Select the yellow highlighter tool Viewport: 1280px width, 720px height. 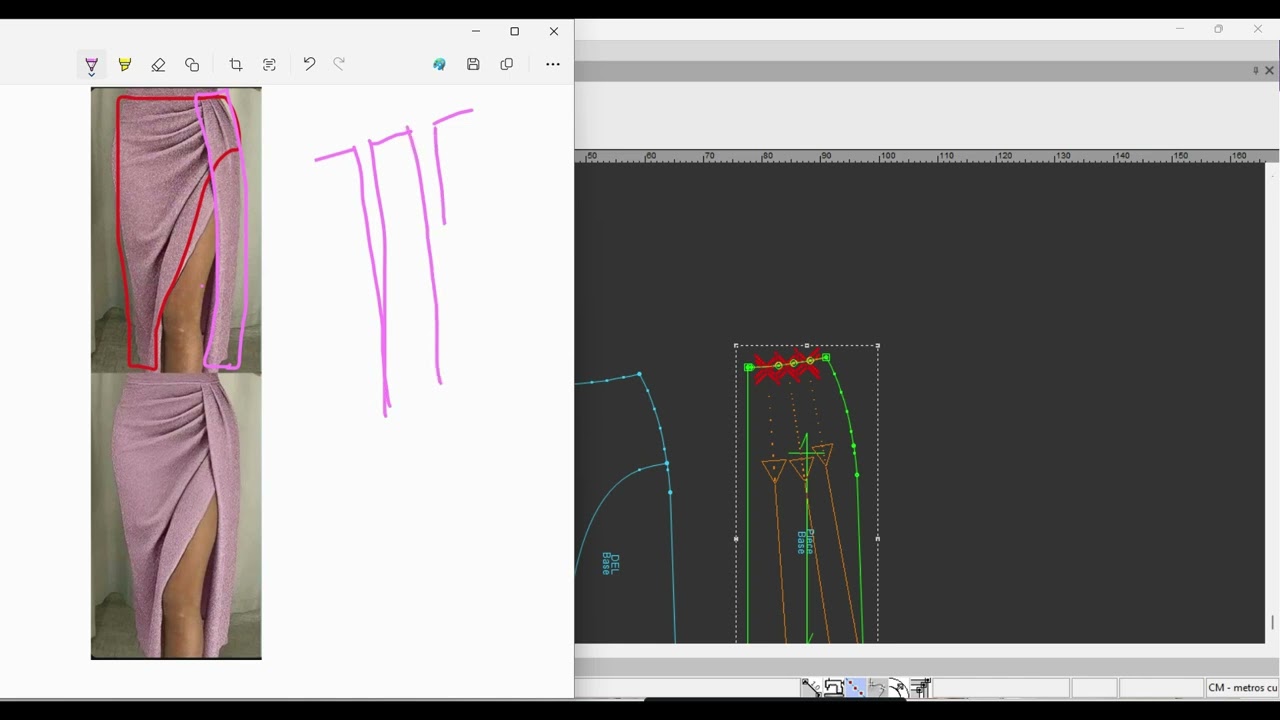point(125,65)
